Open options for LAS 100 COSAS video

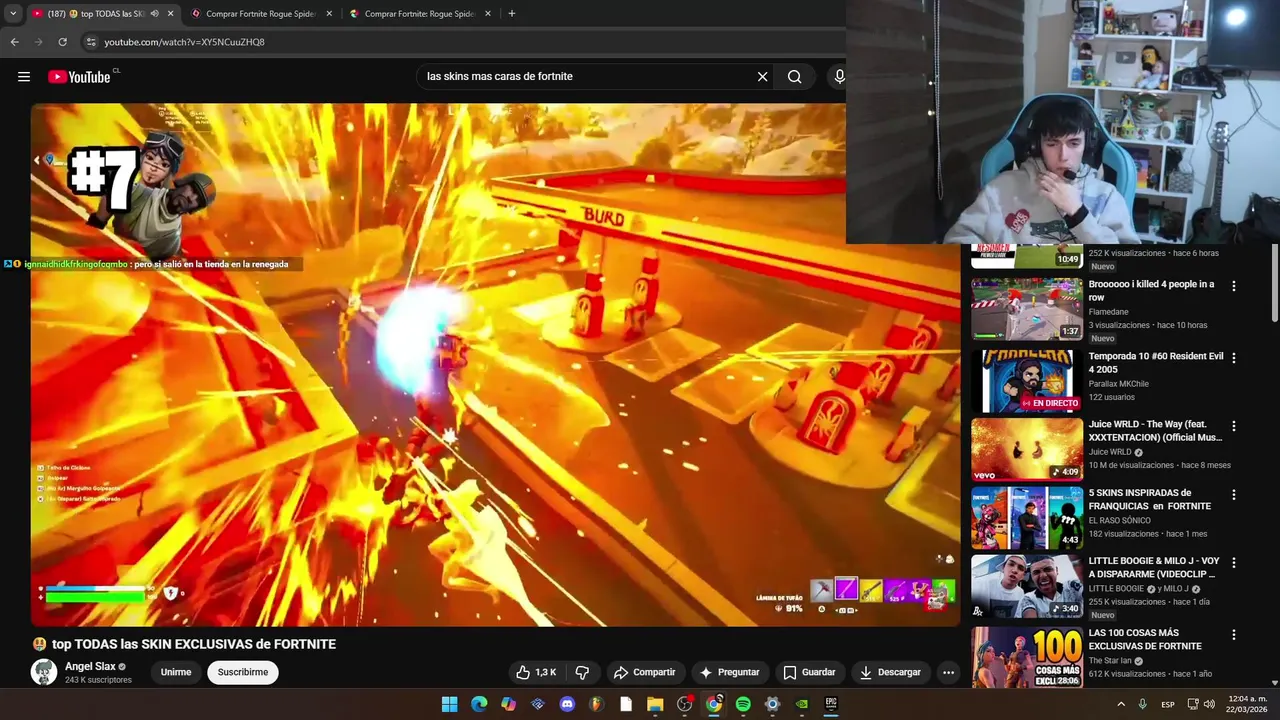[1233, 635]
